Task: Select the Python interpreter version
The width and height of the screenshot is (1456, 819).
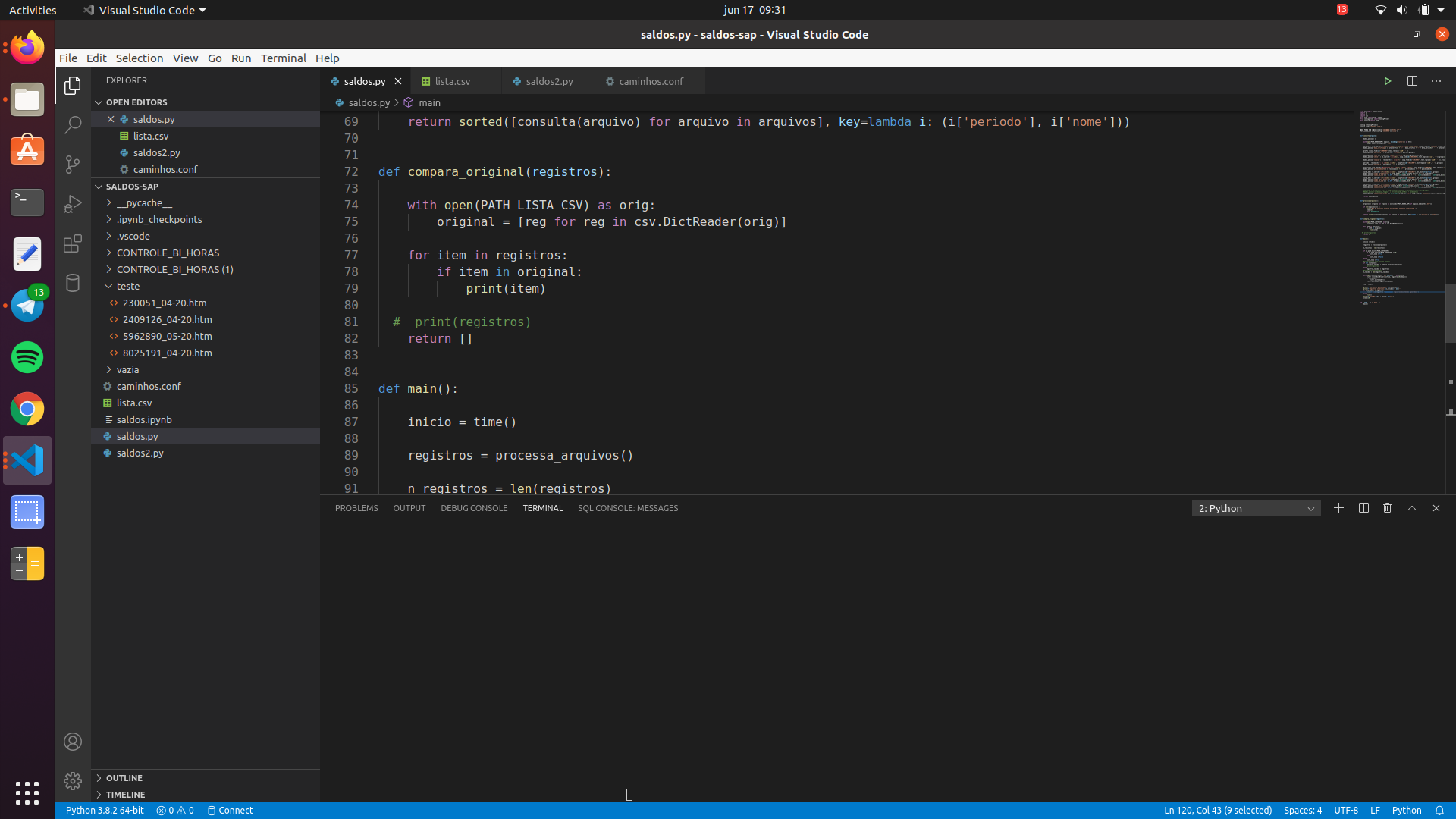Action: [104, 810]
